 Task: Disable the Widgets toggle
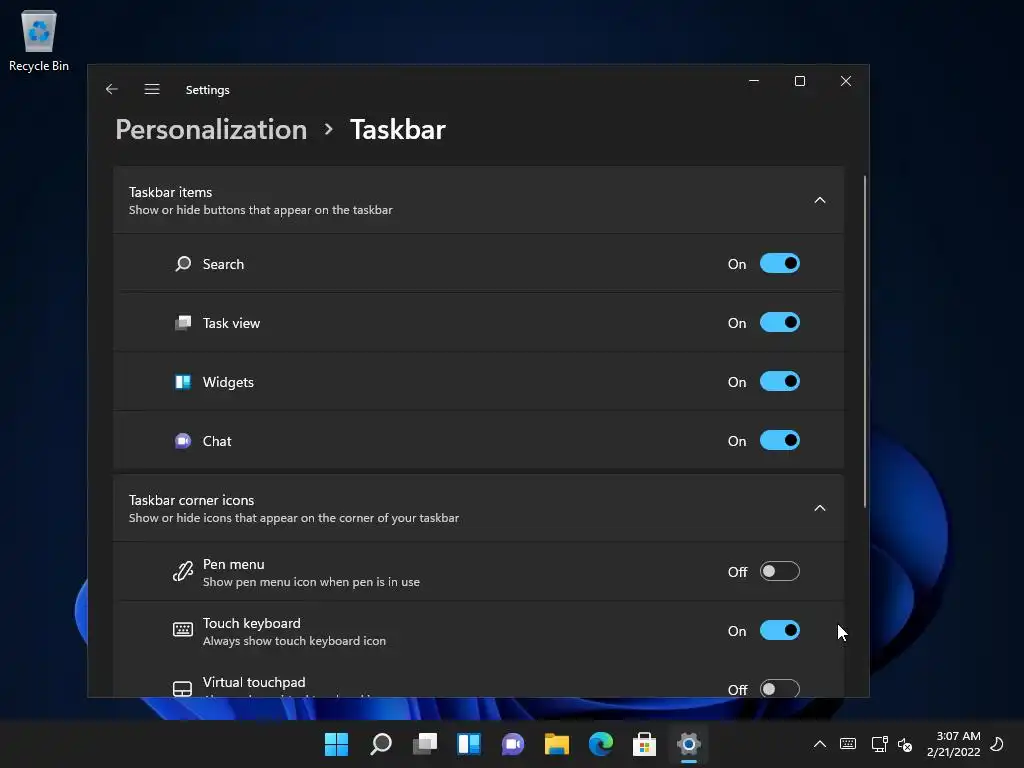780,382
